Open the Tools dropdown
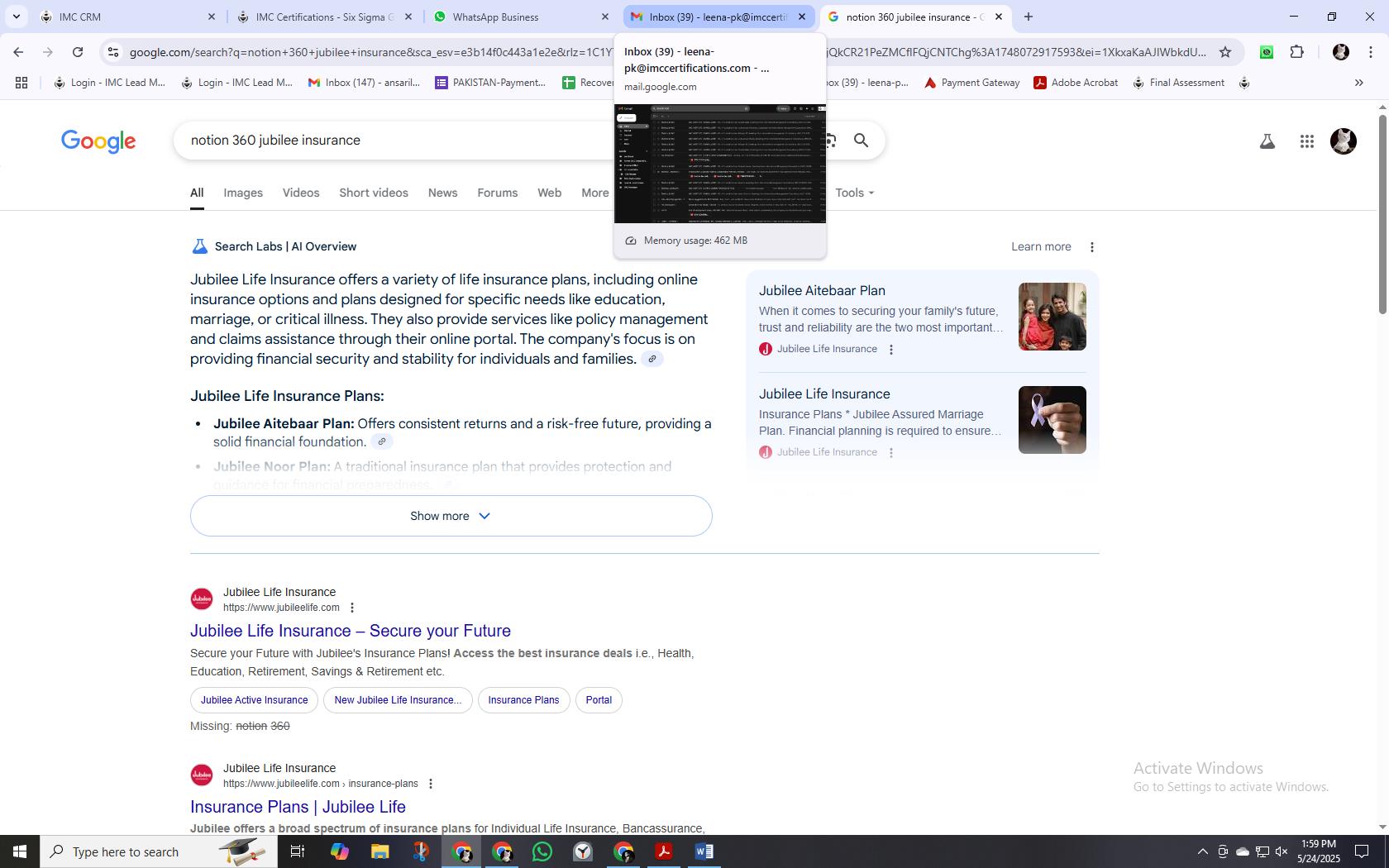 point(855,193)
